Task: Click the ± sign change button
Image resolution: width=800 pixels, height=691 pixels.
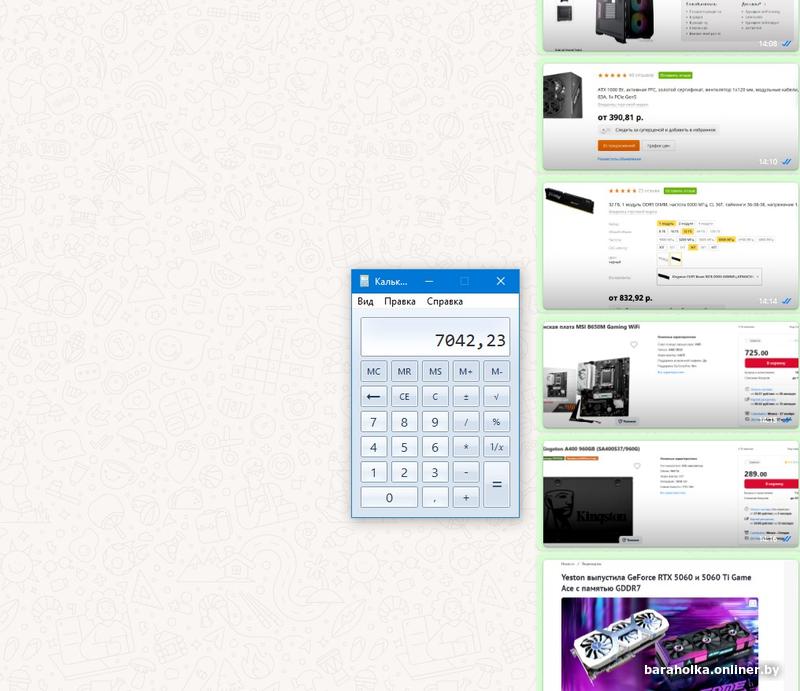Action: pyautogui.click(x=466, y=396)
